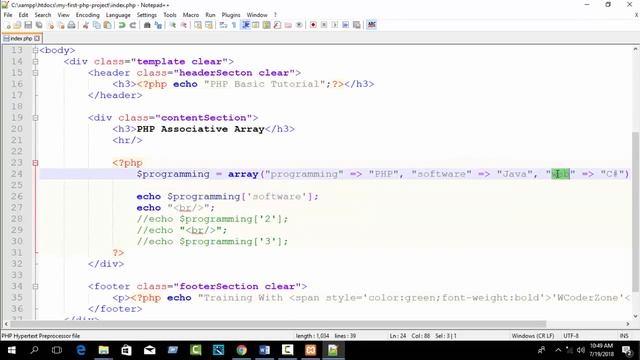The width and height of the screenshot is (640, 360).
Task: Open the User Defined Language toolbar icon
Action: coord(256,25)
